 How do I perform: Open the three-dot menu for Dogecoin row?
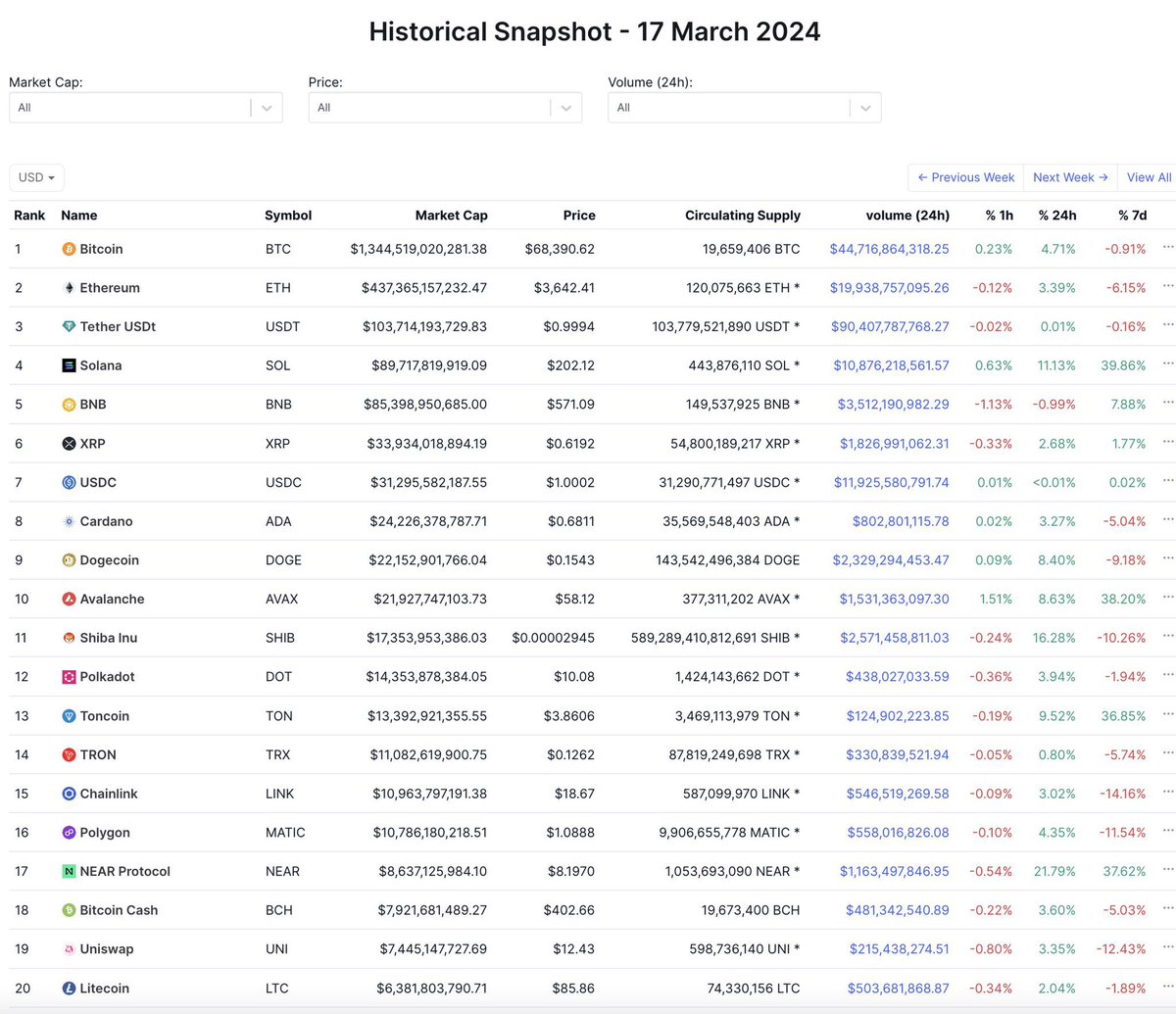coord(1167,558)
